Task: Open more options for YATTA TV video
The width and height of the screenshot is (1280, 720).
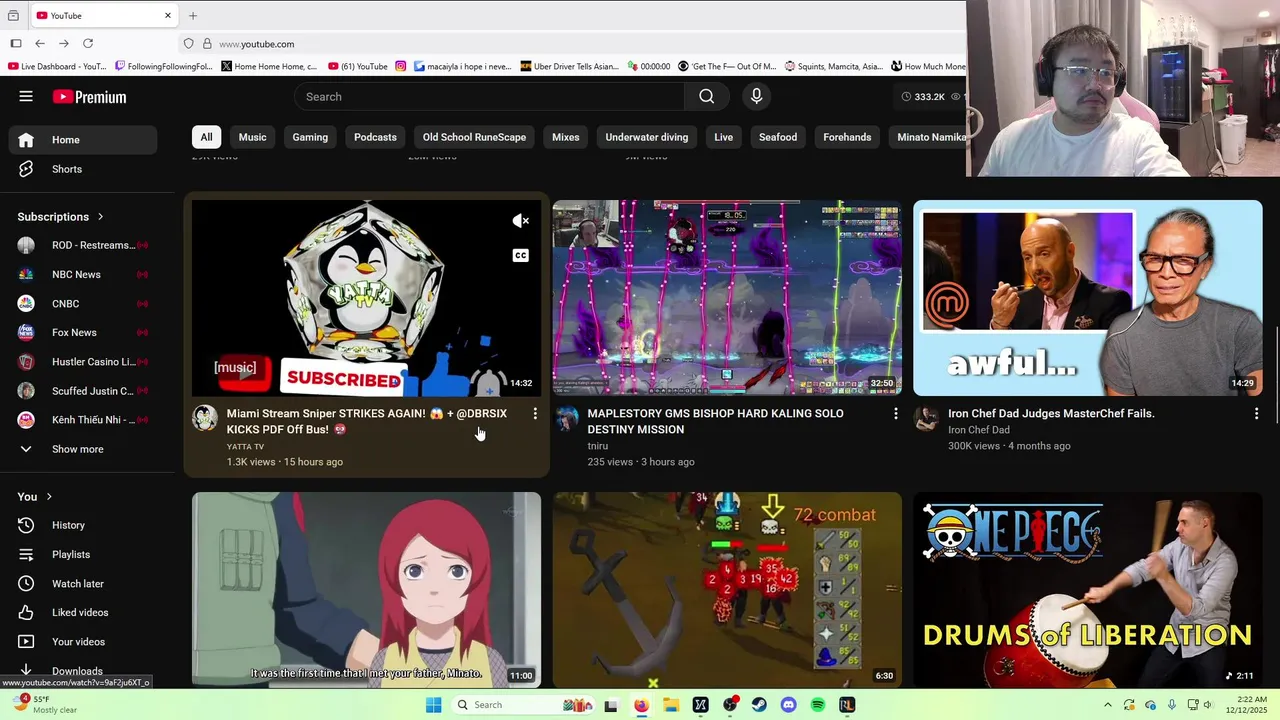Action: pyautogui.click(x=535, y=413)
